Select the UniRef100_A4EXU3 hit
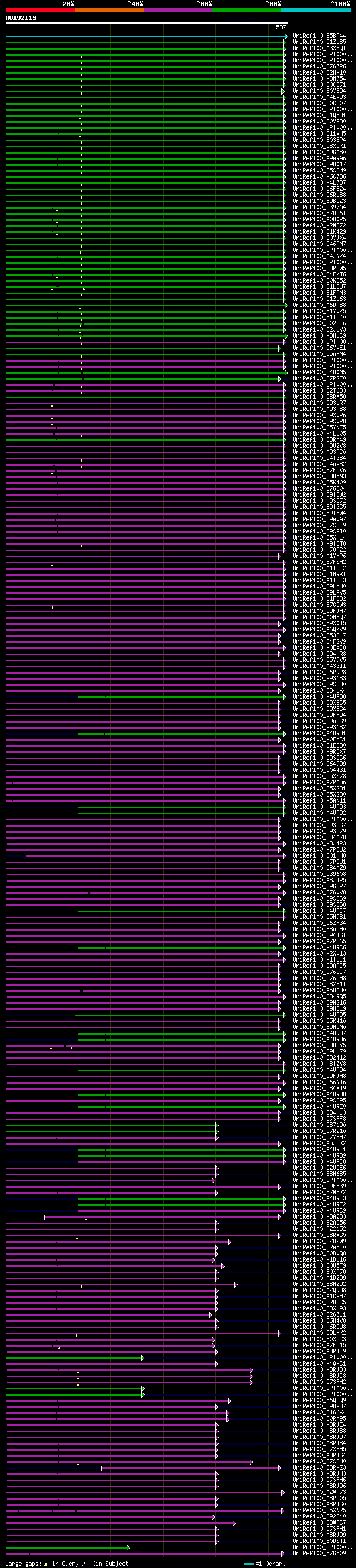This screenshot has height=1568, width=356. 319,97
